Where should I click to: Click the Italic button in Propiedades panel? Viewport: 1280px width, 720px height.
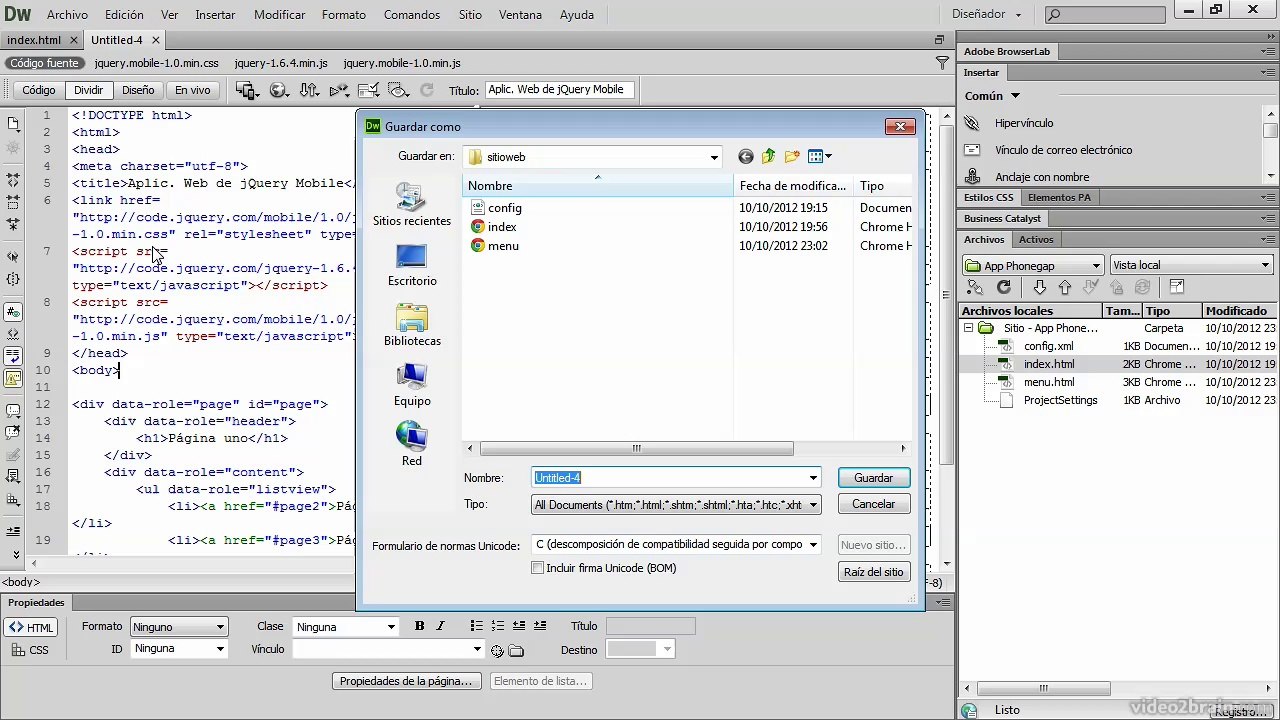[x=440, y=626]
